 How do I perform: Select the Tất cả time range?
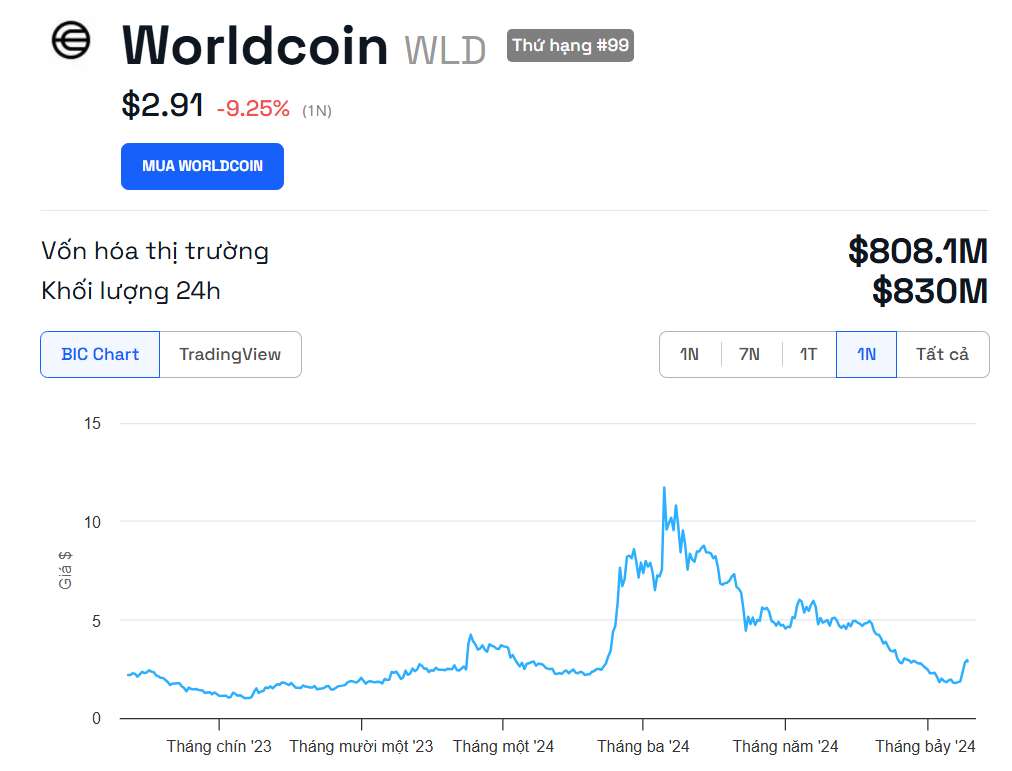click(x=942, y=354)
